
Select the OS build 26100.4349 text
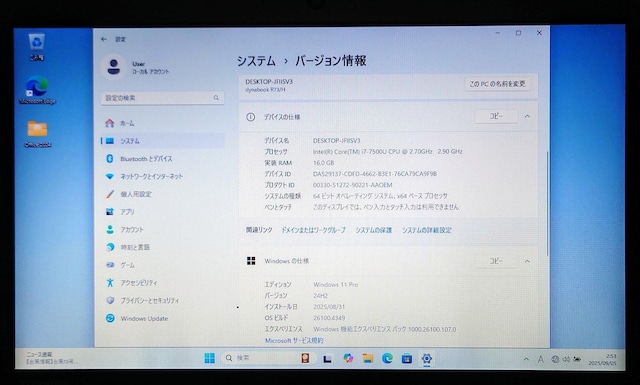(x=329, y=318)
